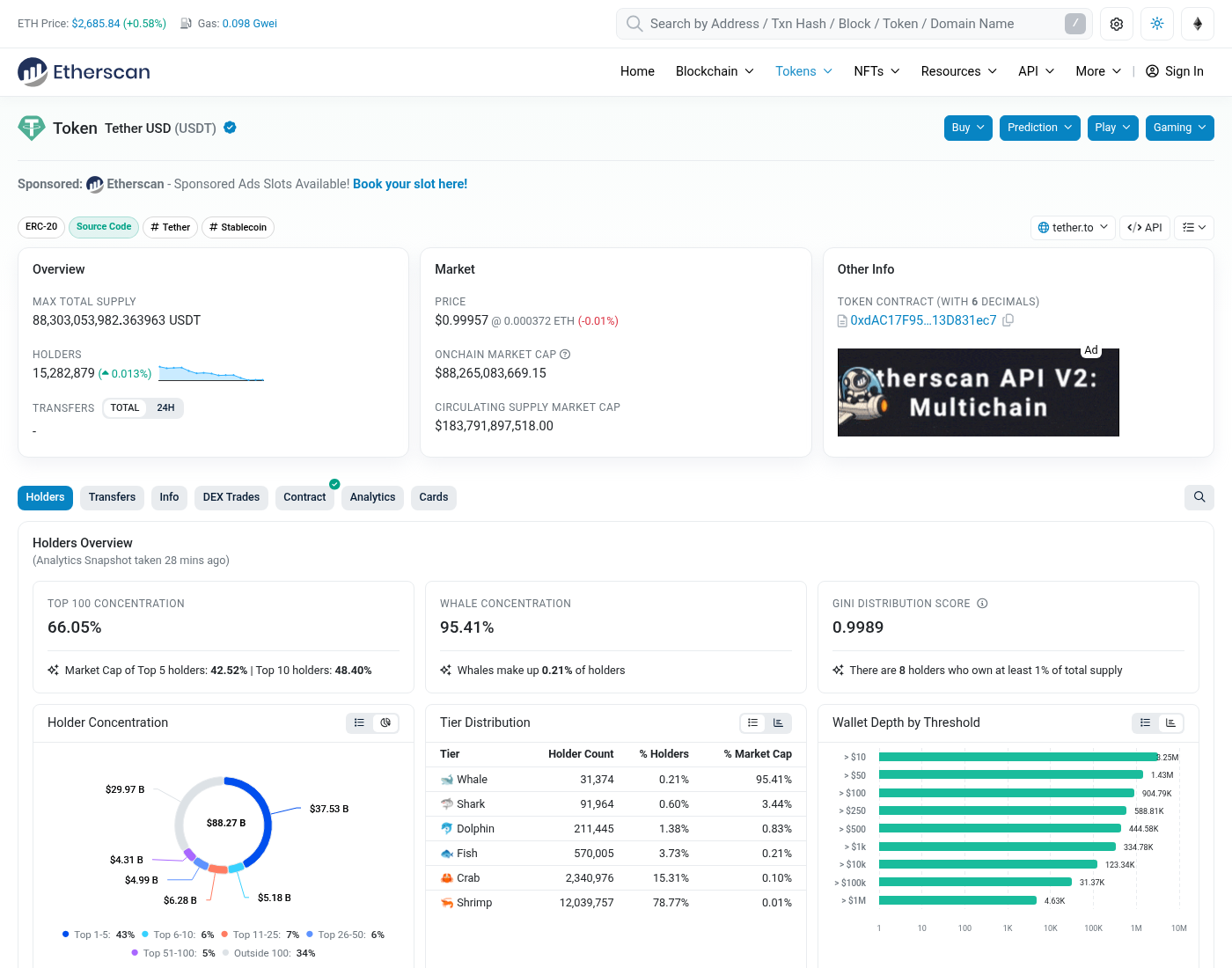1232x968 pixels.
Task: Expand the Tokens menu
Action: click(x=803, y=71)
